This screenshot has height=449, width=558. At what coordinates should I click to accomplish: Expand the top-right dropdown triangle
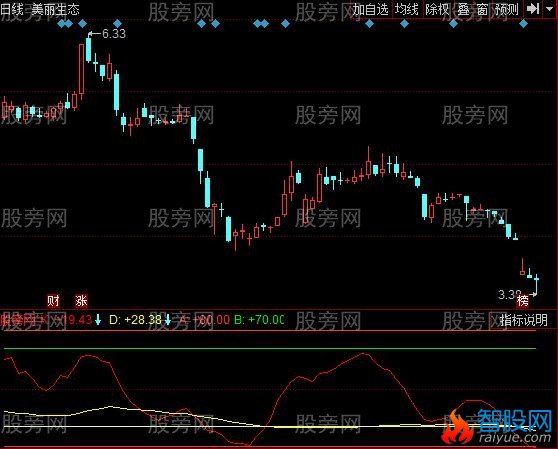point(550,8)
